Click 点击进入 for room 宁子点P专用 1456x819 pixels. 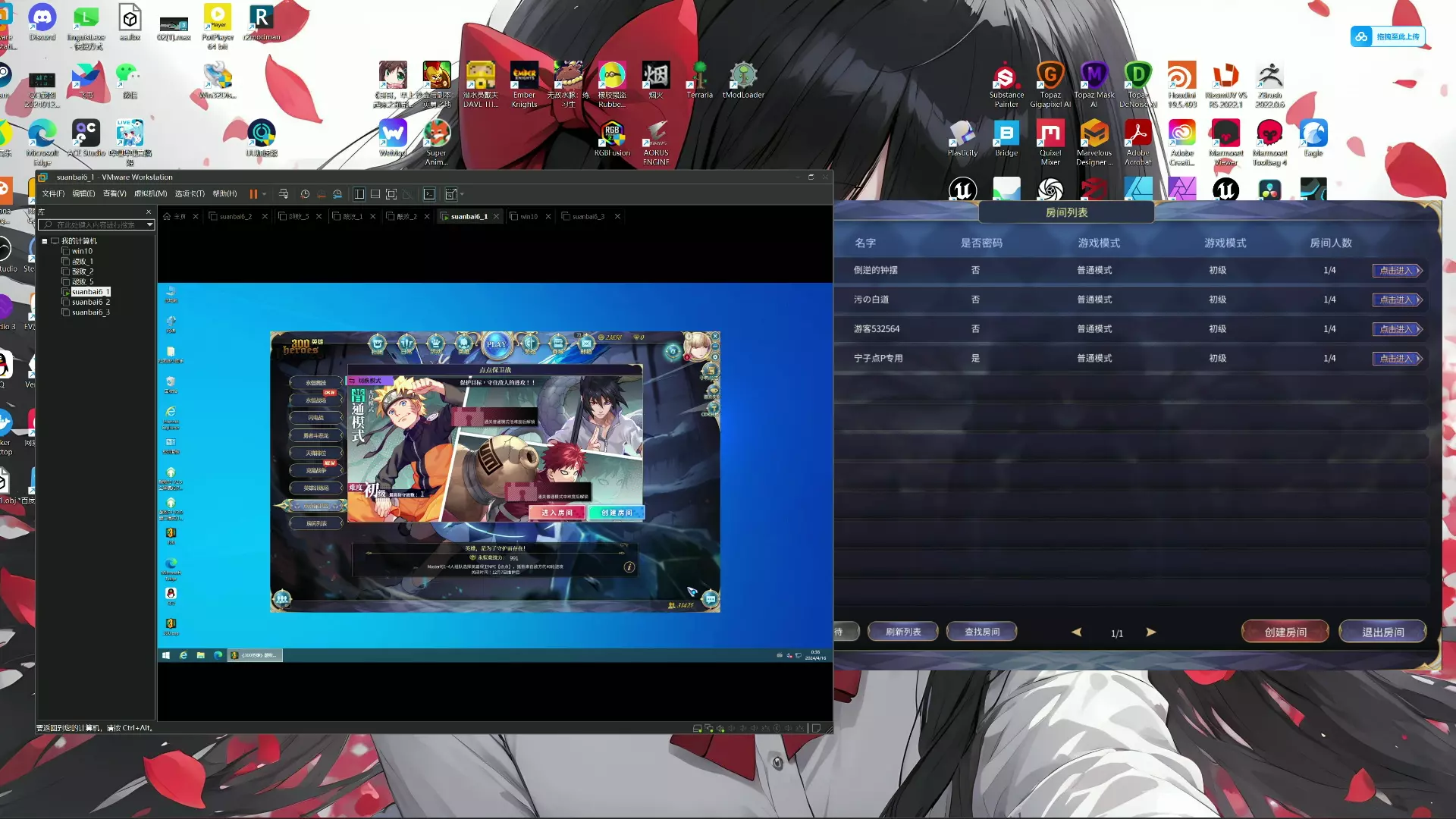pyautogui.click(x=1397, y=359)
